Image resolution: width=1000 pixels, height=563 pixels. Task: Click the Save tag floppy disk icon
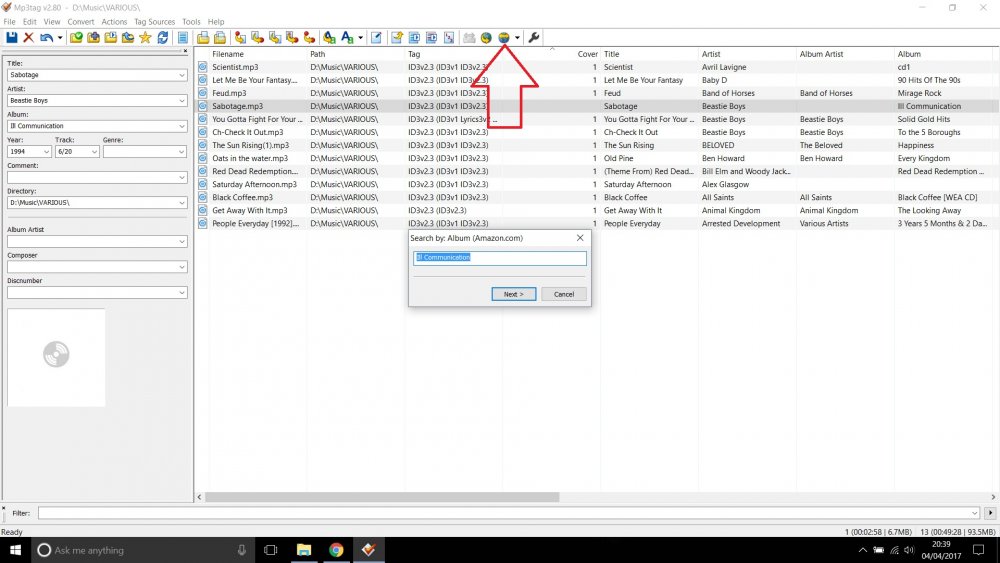pyautogui.click(x=11, y=38)
